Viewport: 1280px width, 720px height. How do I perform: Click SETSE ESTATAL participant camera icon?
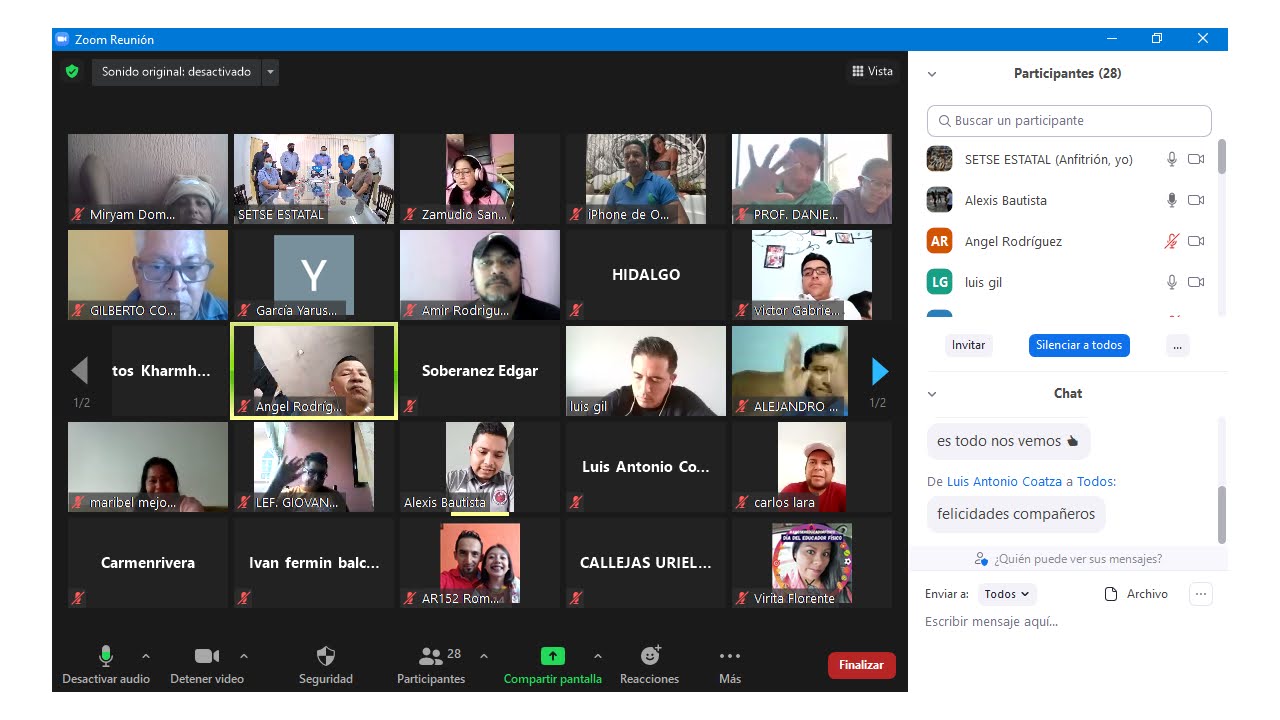tap(1196, 159)
